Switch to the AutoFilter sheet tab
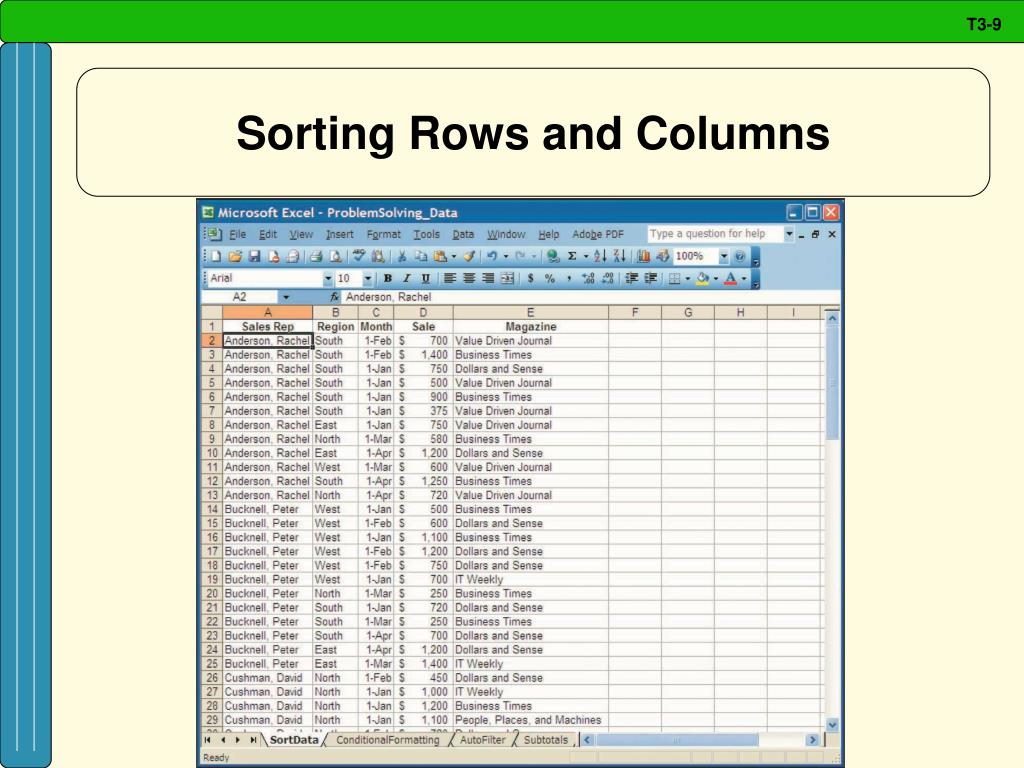This screenshot has height=768, width=1024. coord(483,740)
